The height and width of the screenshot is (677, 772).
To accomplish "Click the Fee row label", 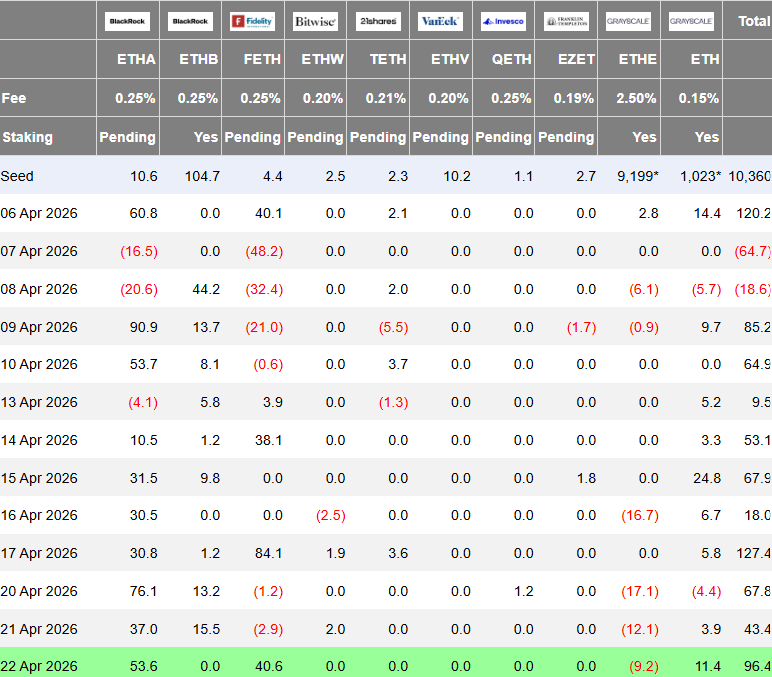I will [x=14, y=98].
